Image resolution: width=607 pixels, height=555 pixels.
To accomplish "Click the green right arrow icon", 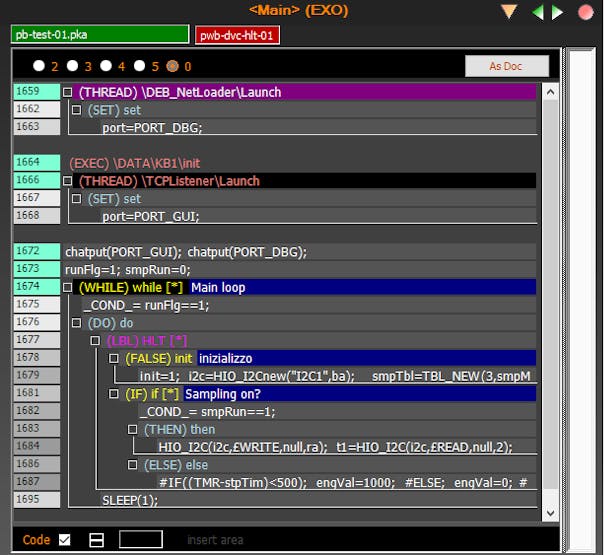I will (557, 12).
